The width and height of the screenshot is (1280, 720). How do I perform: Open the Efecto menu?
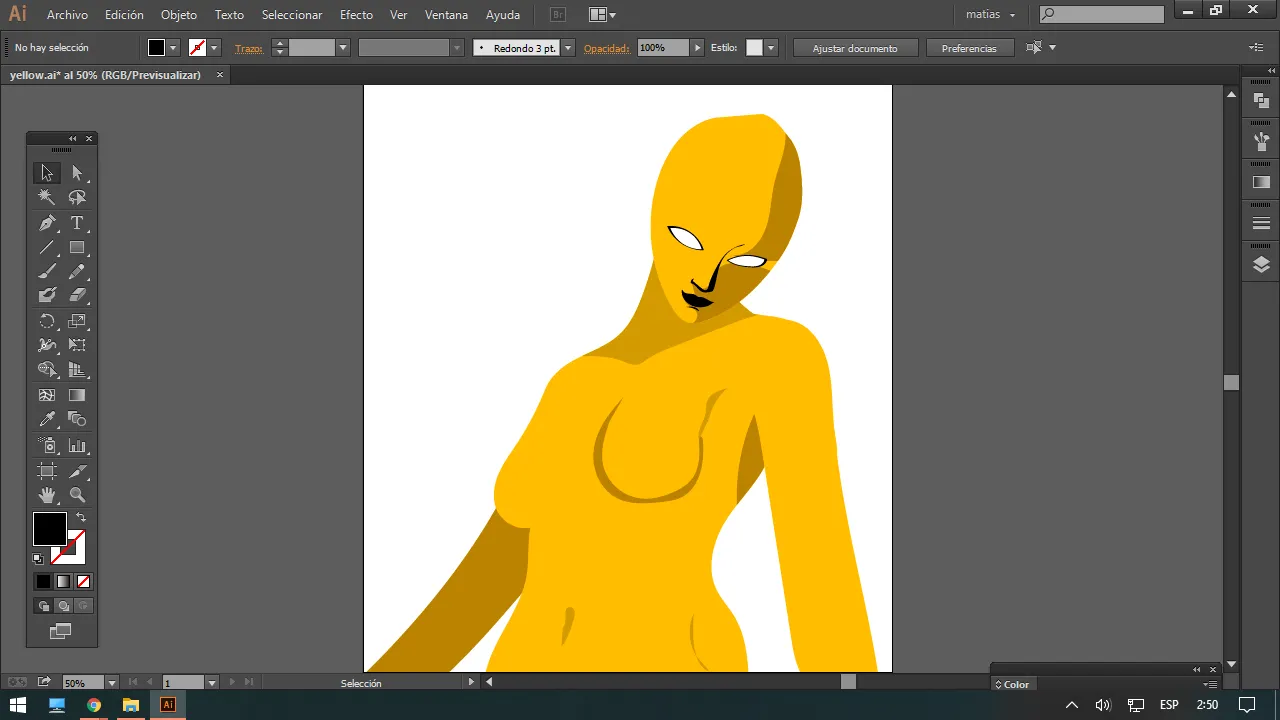(356, 15)
